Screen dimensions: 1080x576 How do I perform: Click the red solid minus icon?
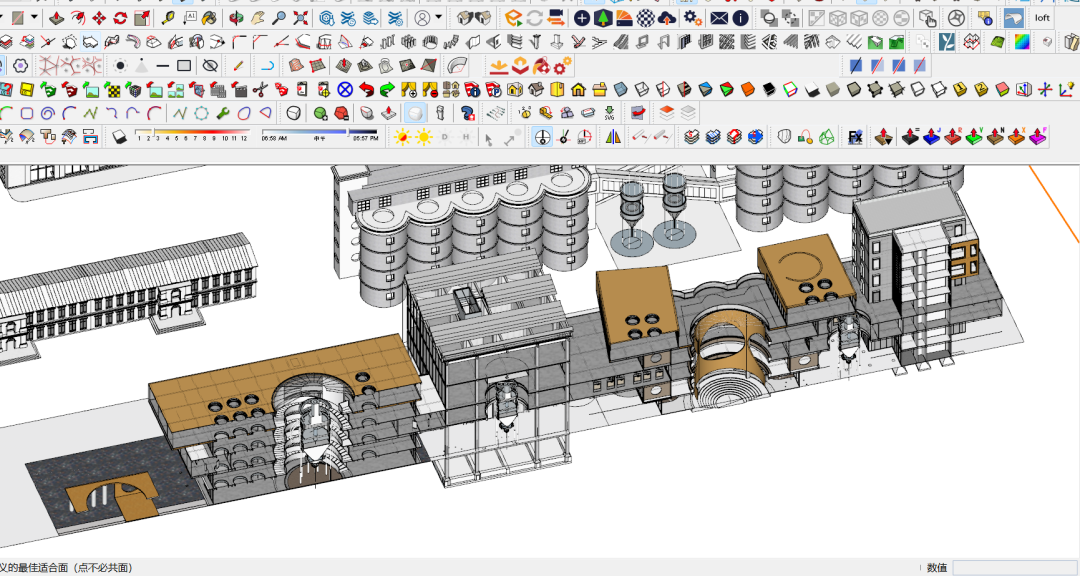click(341, 112)
